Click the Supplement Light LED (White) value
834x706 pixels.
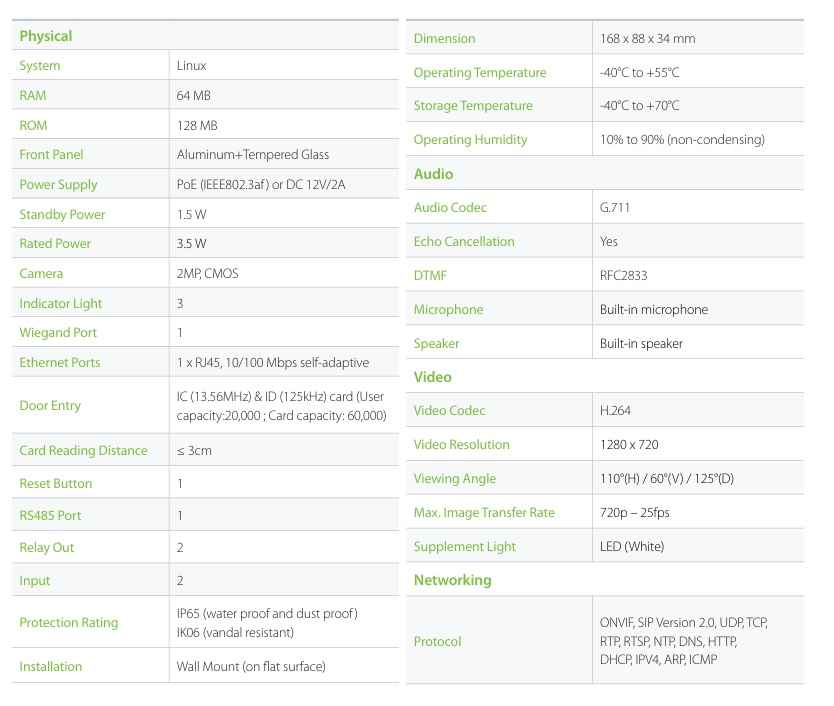(632, 547)
